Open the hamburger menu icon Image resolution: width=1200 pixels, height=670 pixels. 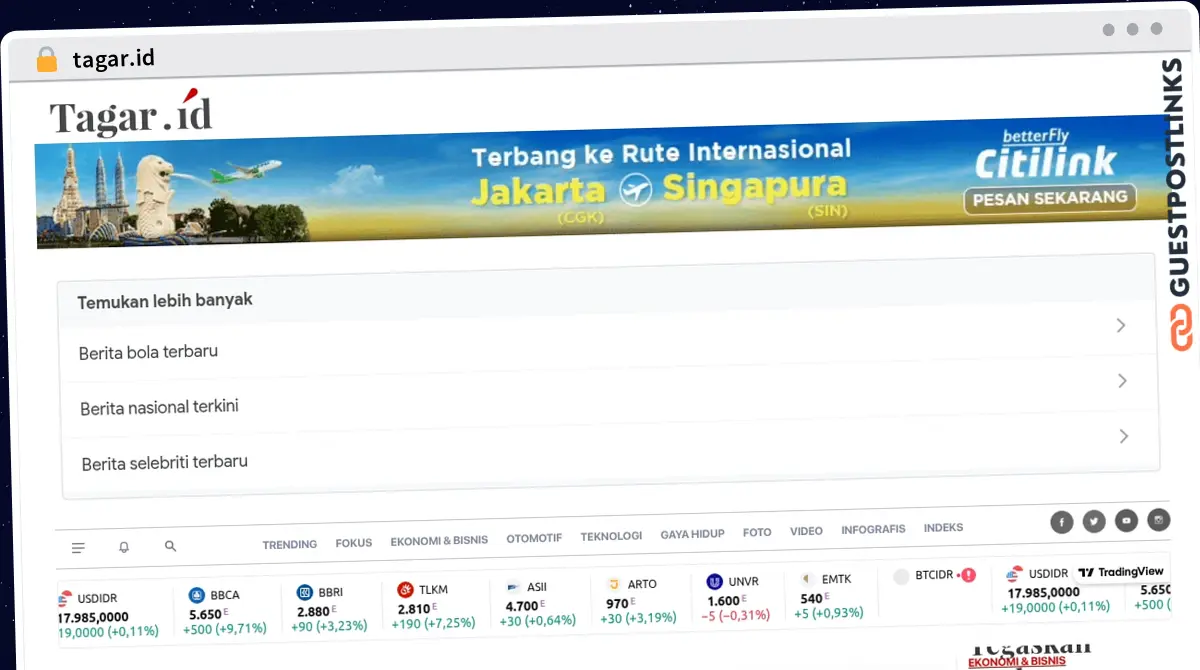coord(79,548)
